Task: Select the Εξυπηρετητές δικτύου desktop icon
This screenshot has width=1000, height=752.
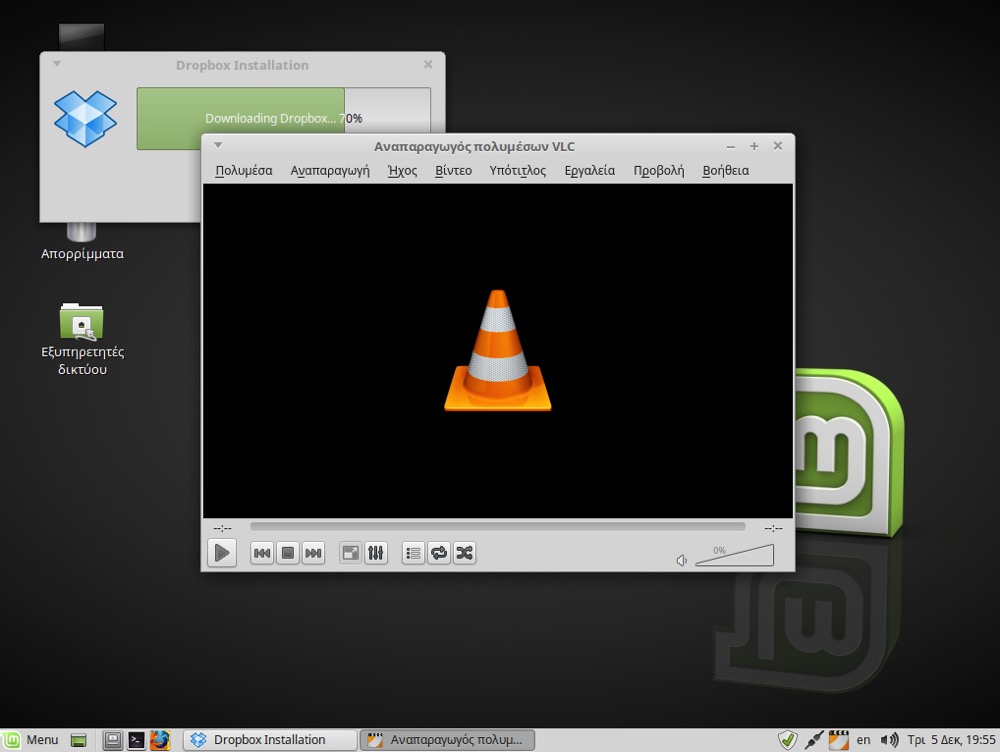Action: [x=82, y=339]
